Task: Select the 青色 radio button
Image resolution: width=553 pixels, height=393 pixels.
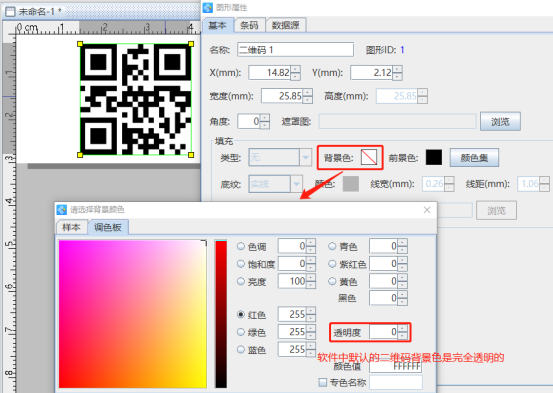Action: tap(332, 246)
